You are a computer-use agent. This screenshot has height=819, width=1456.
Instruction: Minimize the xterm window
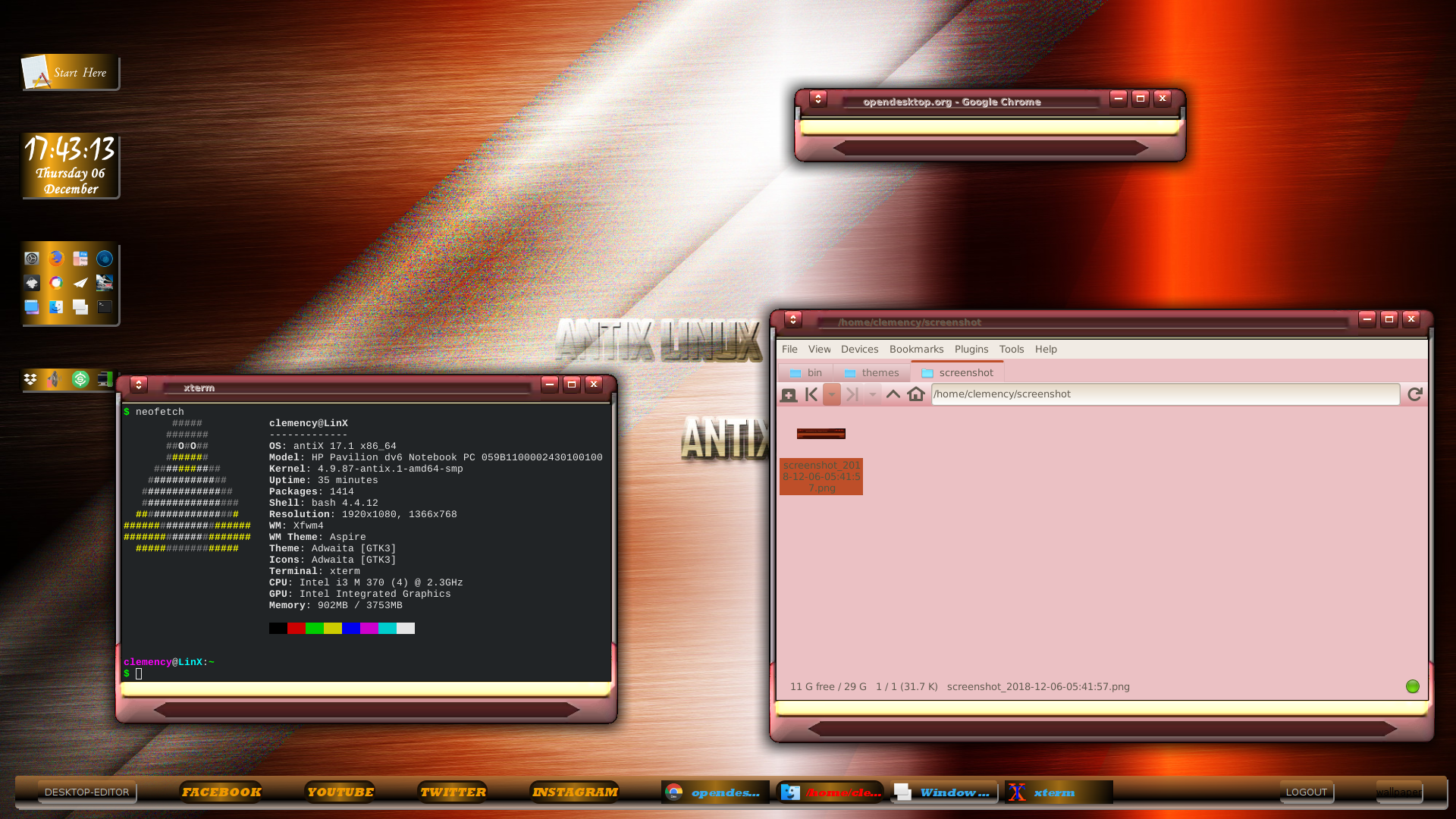pyautogui.click(x=550, y=384)
